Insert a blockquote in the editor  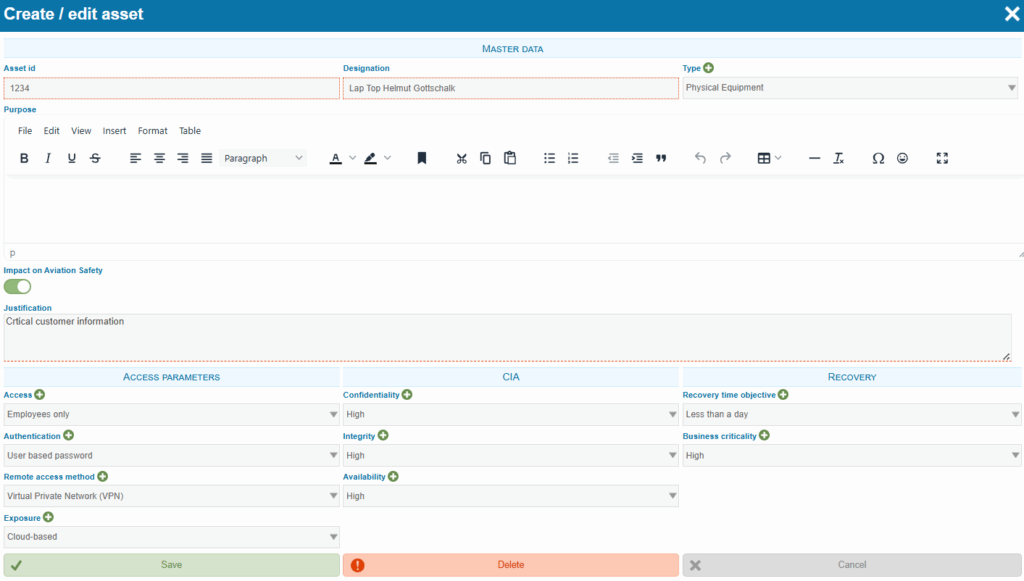coord(661,158)
